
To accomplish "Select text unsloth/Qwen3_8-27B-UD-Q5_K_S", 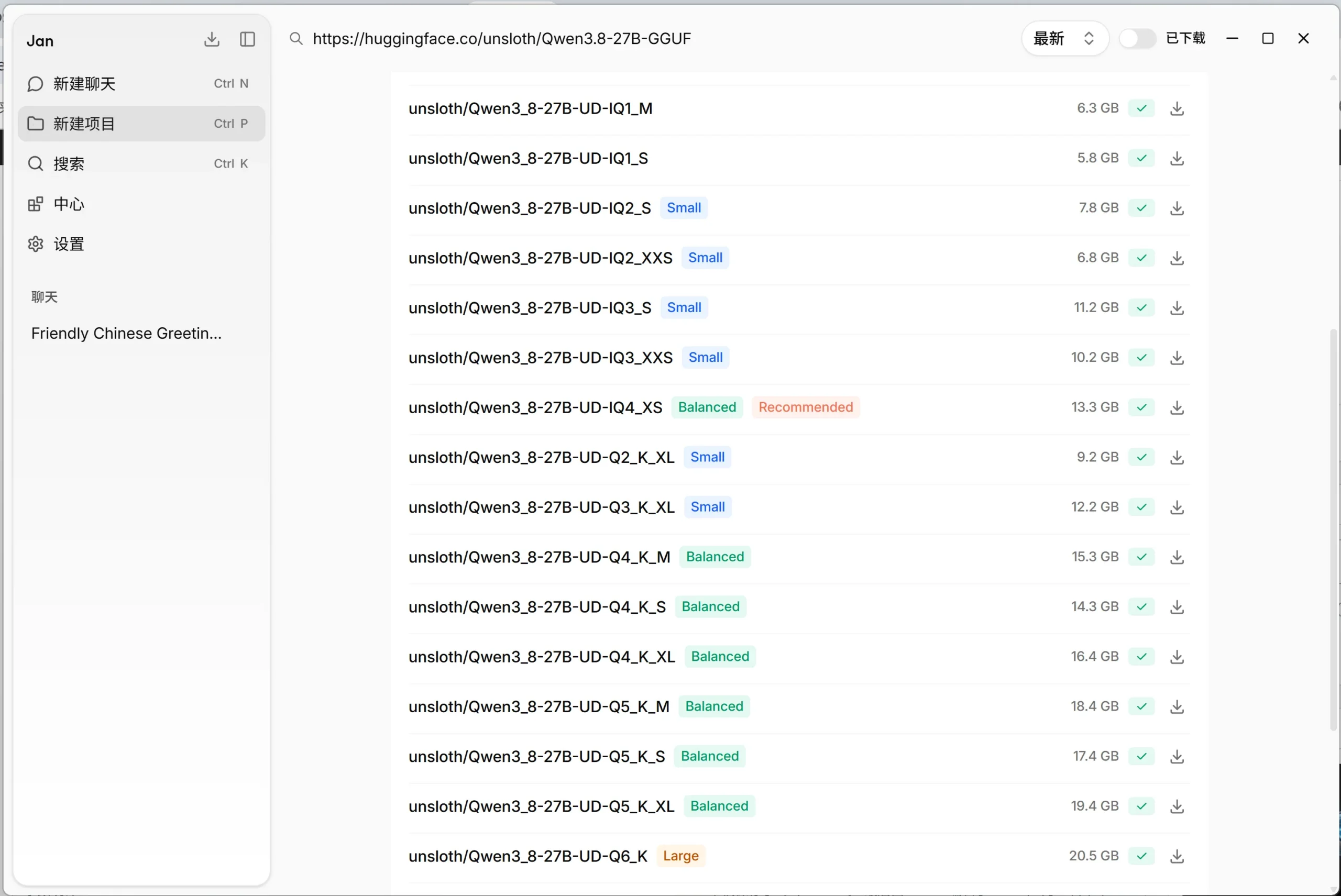I will (537, 757).
